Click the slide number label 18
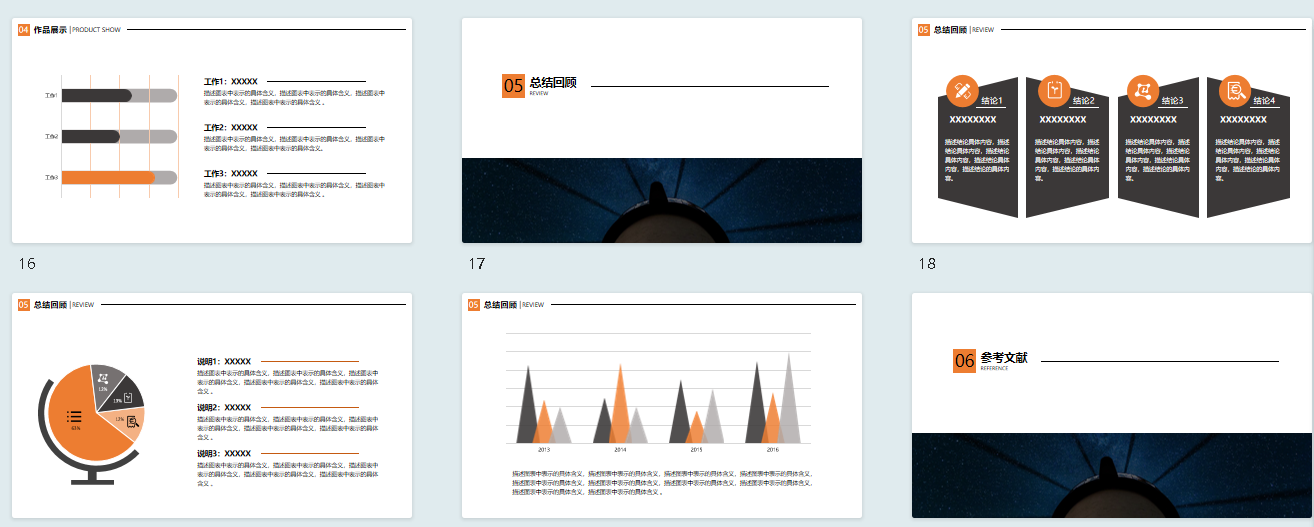 coord(927,264)
